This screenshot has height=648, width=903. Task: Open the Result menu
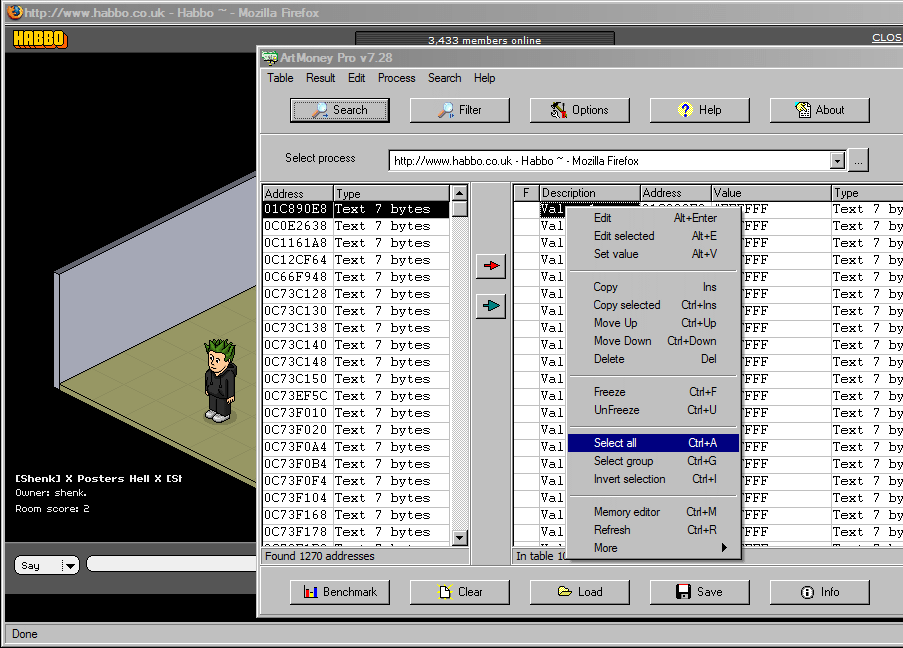(320, 78)
